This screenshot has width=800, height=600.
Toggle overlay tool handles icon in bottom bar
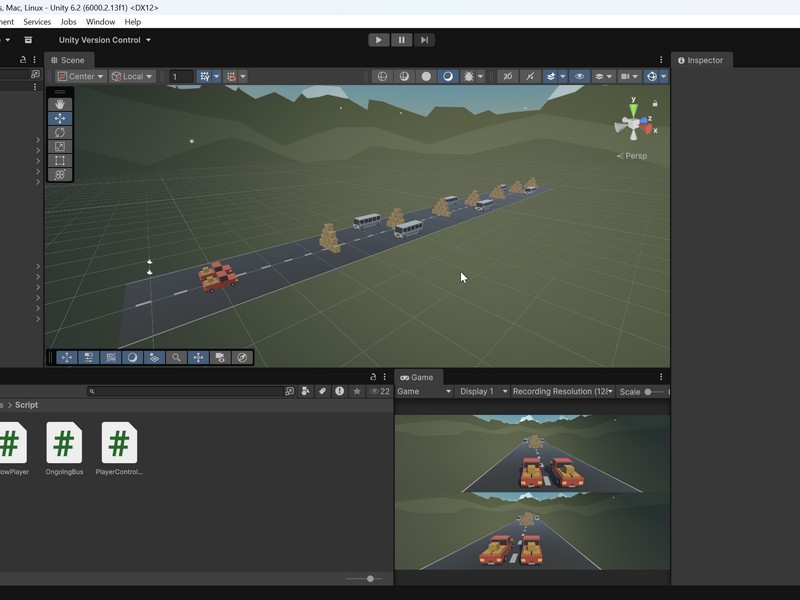198,358
